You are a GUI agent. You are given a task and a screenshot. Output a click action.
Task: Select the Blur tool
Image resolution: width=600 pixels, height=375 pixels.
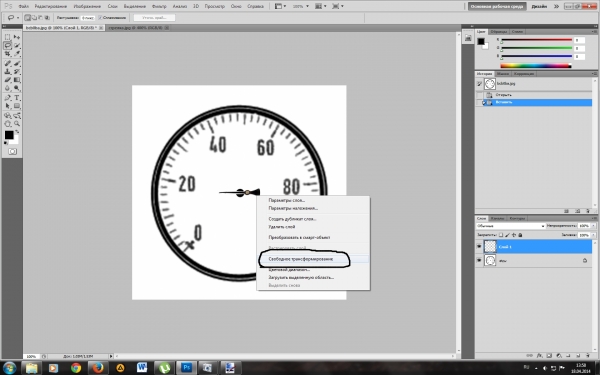click(7, 88)
